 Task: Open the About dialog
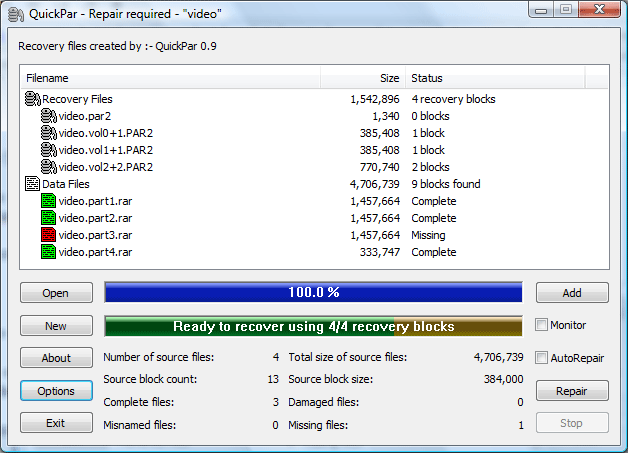click(x=56, y=358)
